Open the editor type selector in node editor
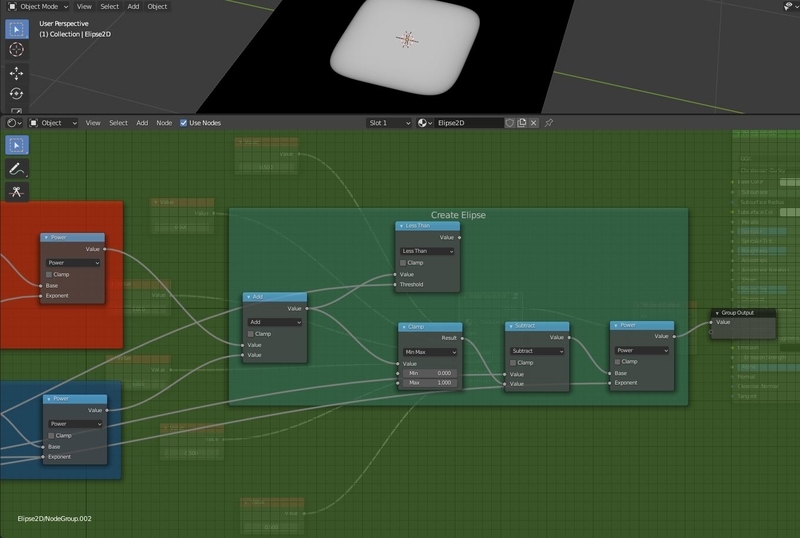The image size is (800, 538). tap(14, 123)
